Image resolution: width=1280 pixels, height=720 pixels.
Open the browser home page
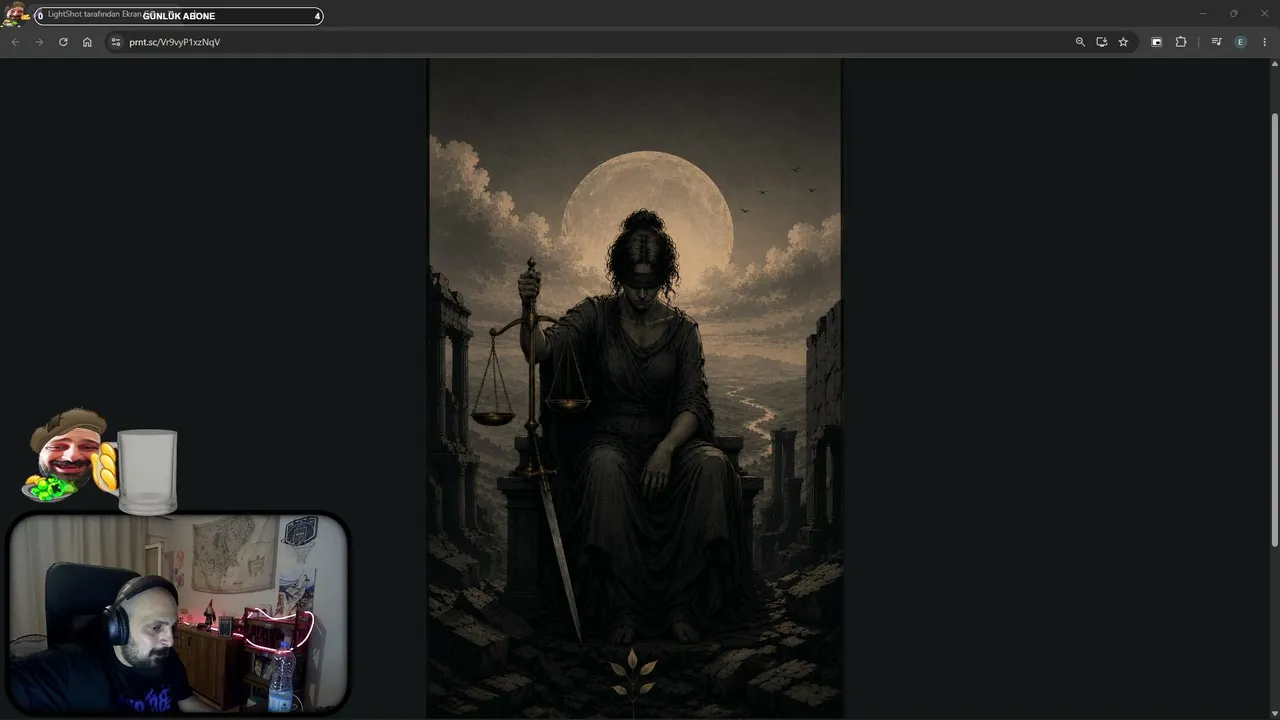point(87,42)
